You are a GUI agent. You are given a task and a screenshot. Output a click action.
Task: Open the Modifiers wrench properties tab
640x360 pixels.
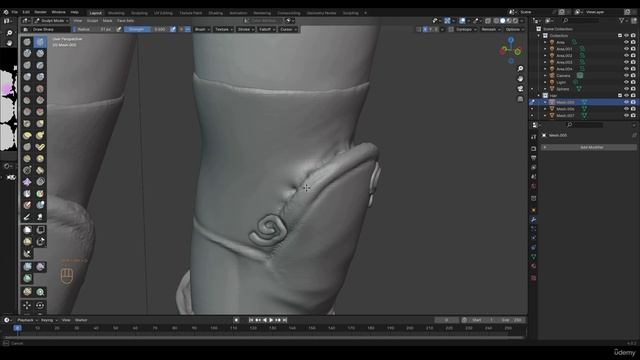click(x=533, y=220)
